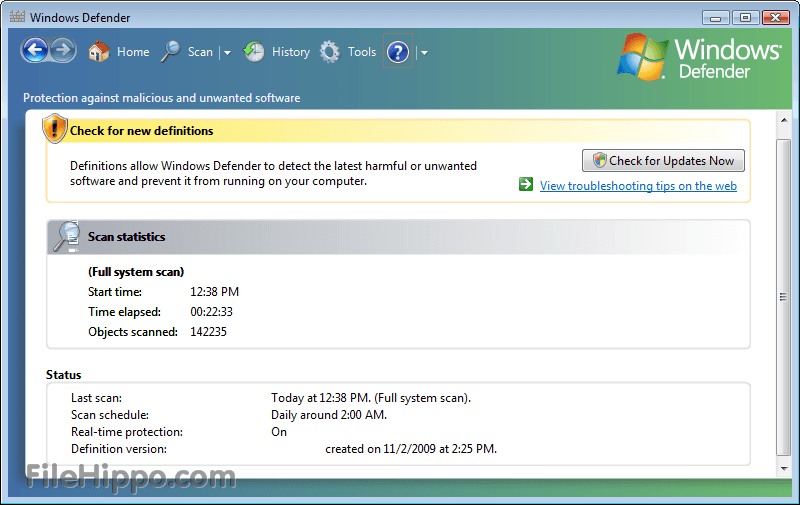
Task: Click the History clock icon
Action: coord(253,52)
